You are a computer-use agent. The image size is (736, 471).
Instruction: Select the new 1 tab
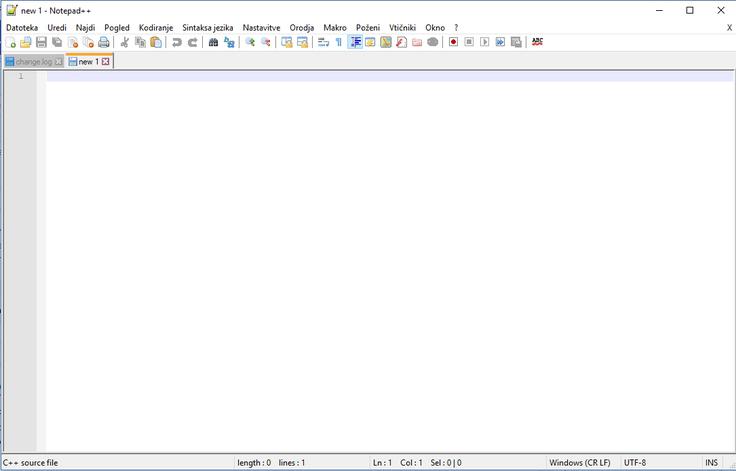pos(89,62)
